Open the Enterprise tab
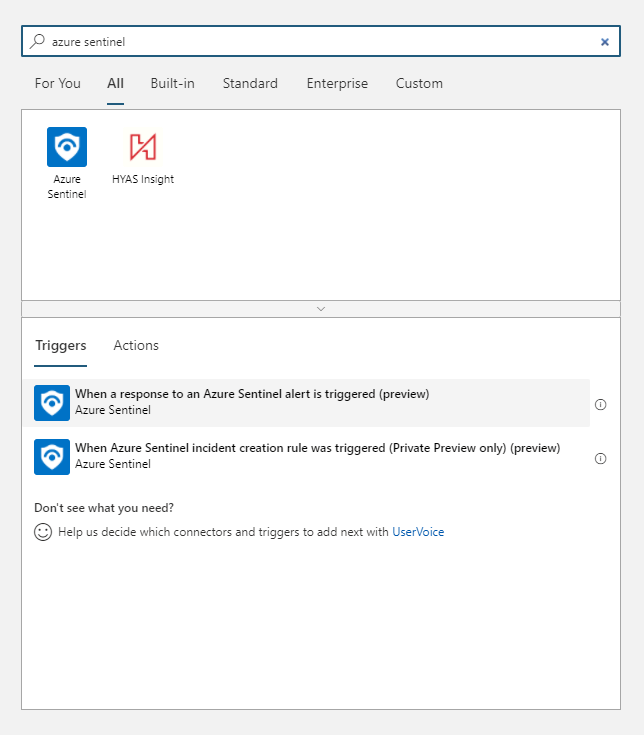 [337, 83]
